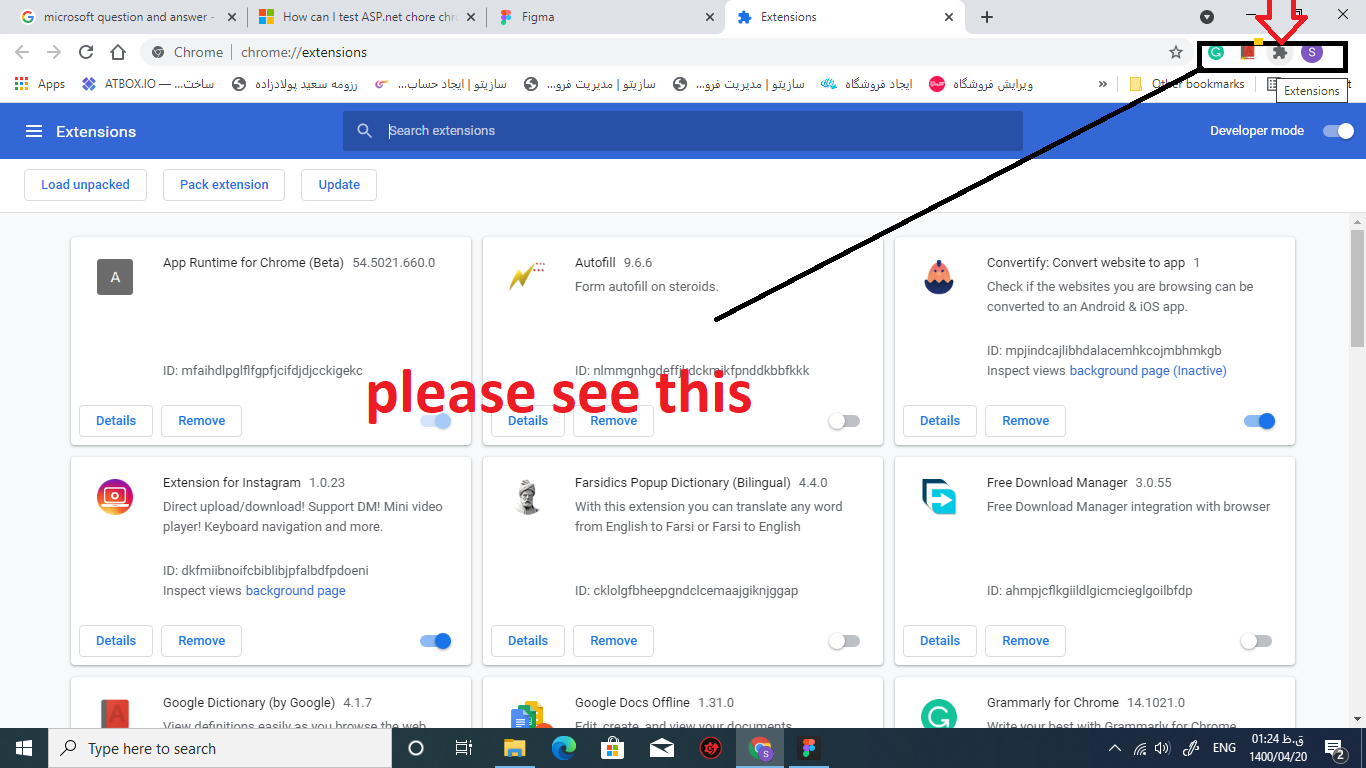This screenshot has width=1366, height=768.
Task: Open the Extensions puzzle icon in toolbar
Action: pyautogui.click(x=1279, y=52)
